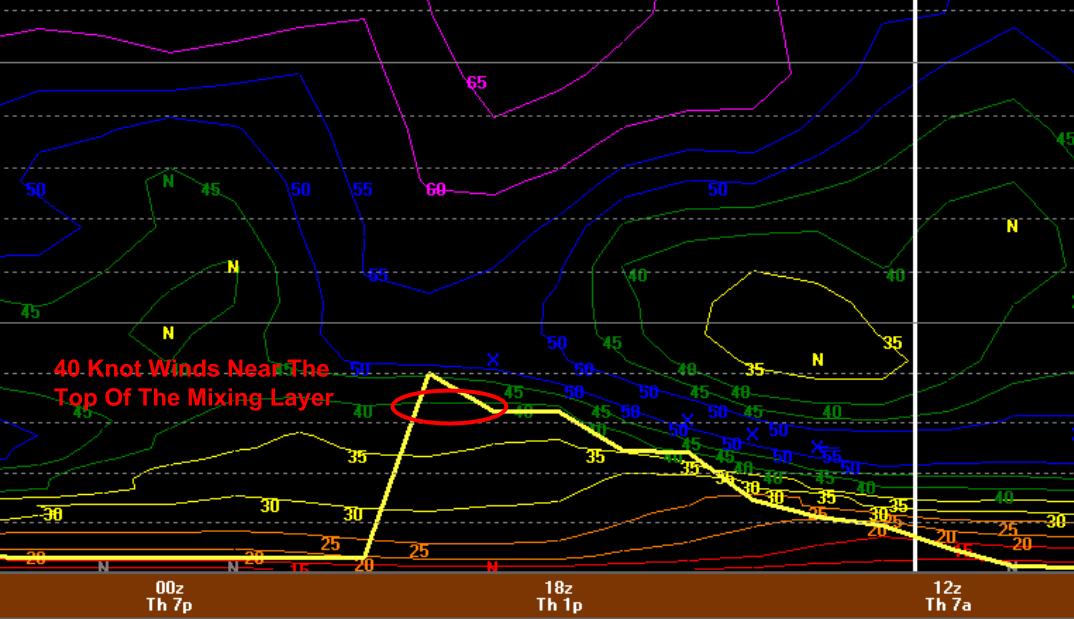Click the yellow 35 label on the closed contour
The height and width of the screenshot is (619, 1074).
[x=892, y=343]
